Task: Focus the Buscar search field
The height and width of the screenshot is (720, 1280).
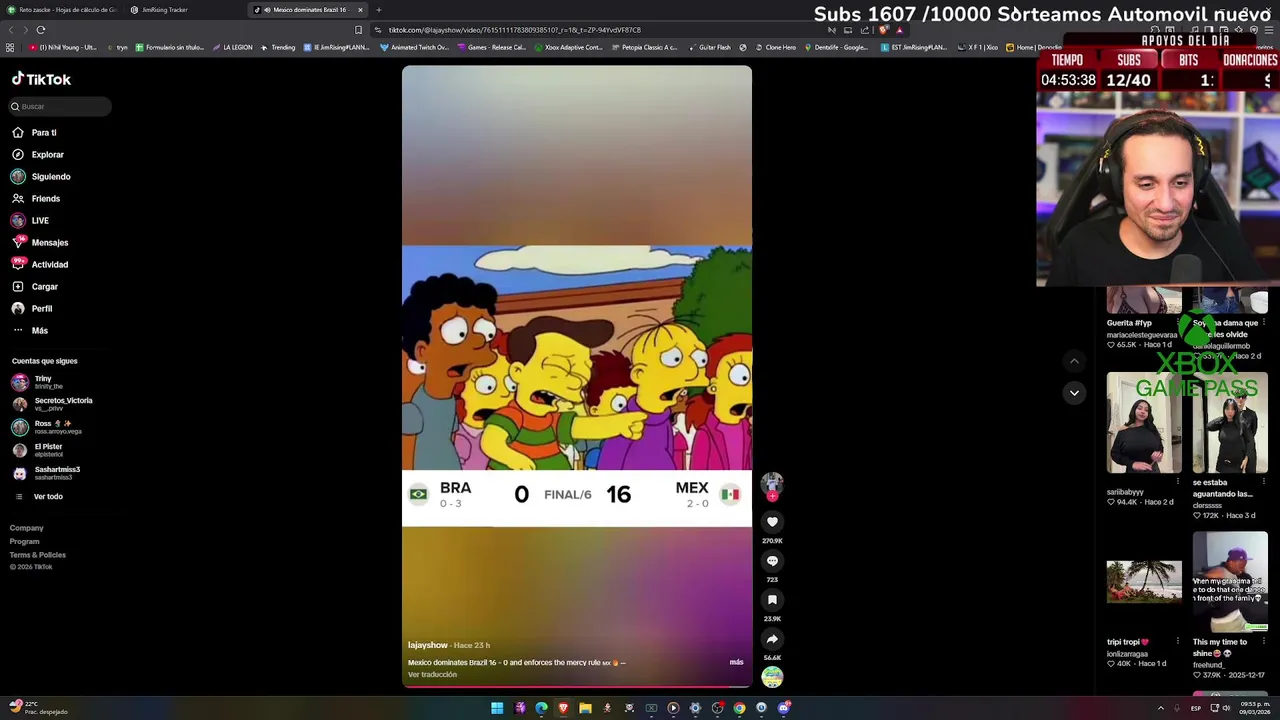Action: tap(60, 106)
